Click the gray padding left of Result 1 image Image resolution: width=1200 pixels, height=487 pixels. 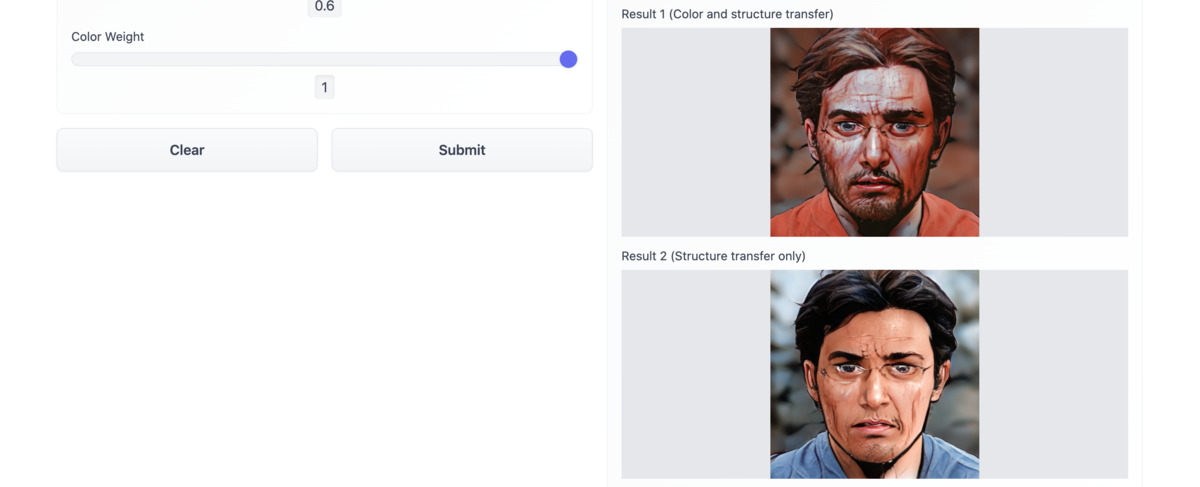point(696,132)
